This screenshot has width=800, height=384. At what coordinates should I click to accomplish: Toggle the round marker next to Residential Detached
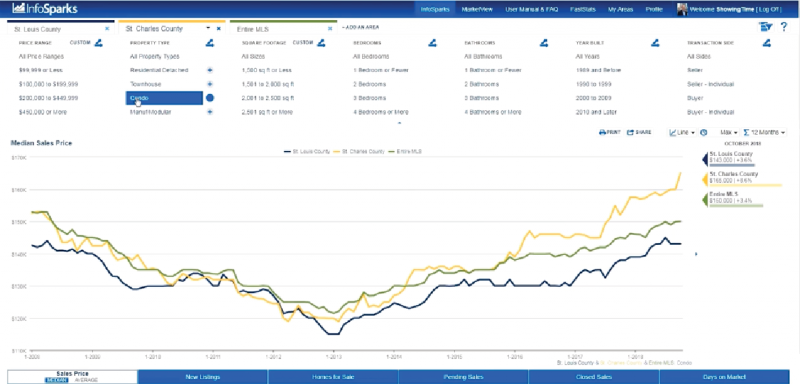pyautogui.click(x=210, y=70)
